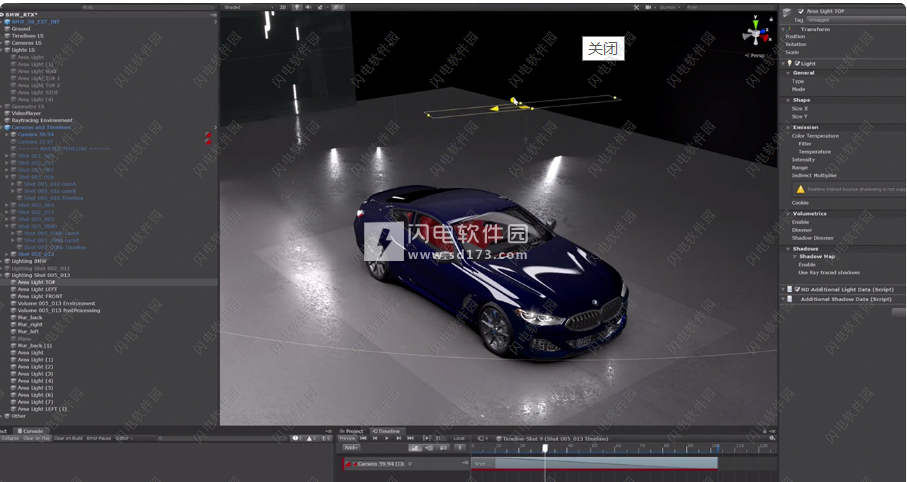This screenshot has height=482, width=907.
Task: Open timeline Local mode dropdown
Action: 459,439
